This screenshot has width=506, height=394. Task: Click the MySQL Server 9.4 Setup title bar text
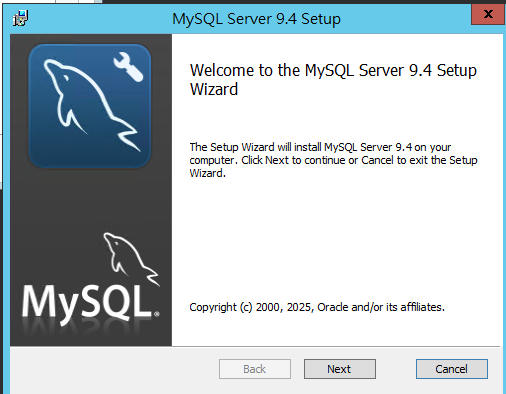256,19
